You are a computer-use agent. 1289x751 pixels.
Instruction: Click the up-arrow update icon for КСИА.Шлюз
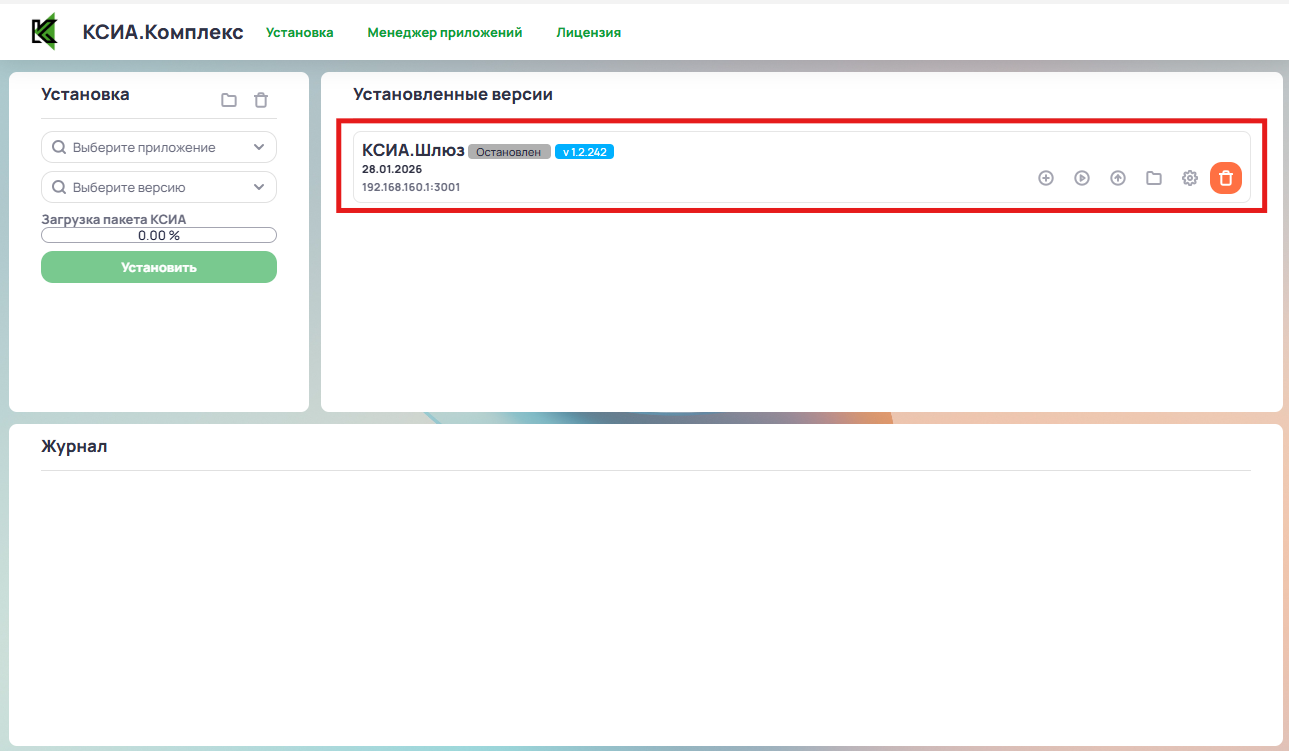1118,178
